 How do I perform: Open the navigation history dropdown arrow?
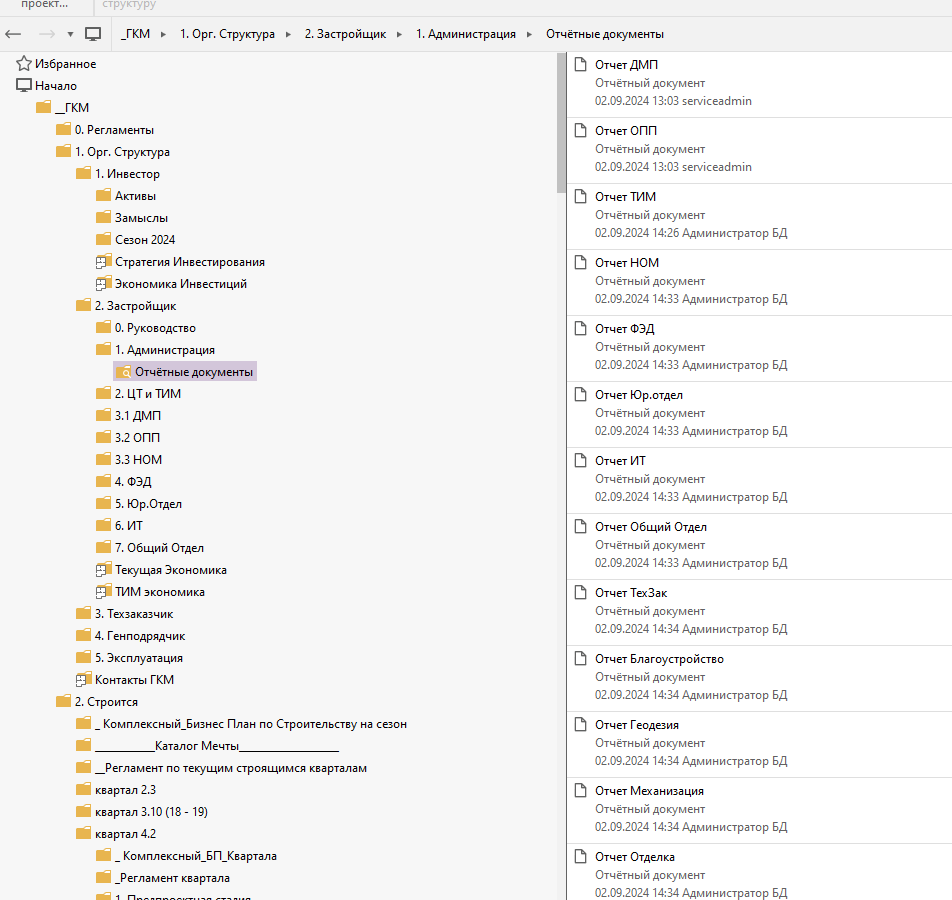(71, 34)
